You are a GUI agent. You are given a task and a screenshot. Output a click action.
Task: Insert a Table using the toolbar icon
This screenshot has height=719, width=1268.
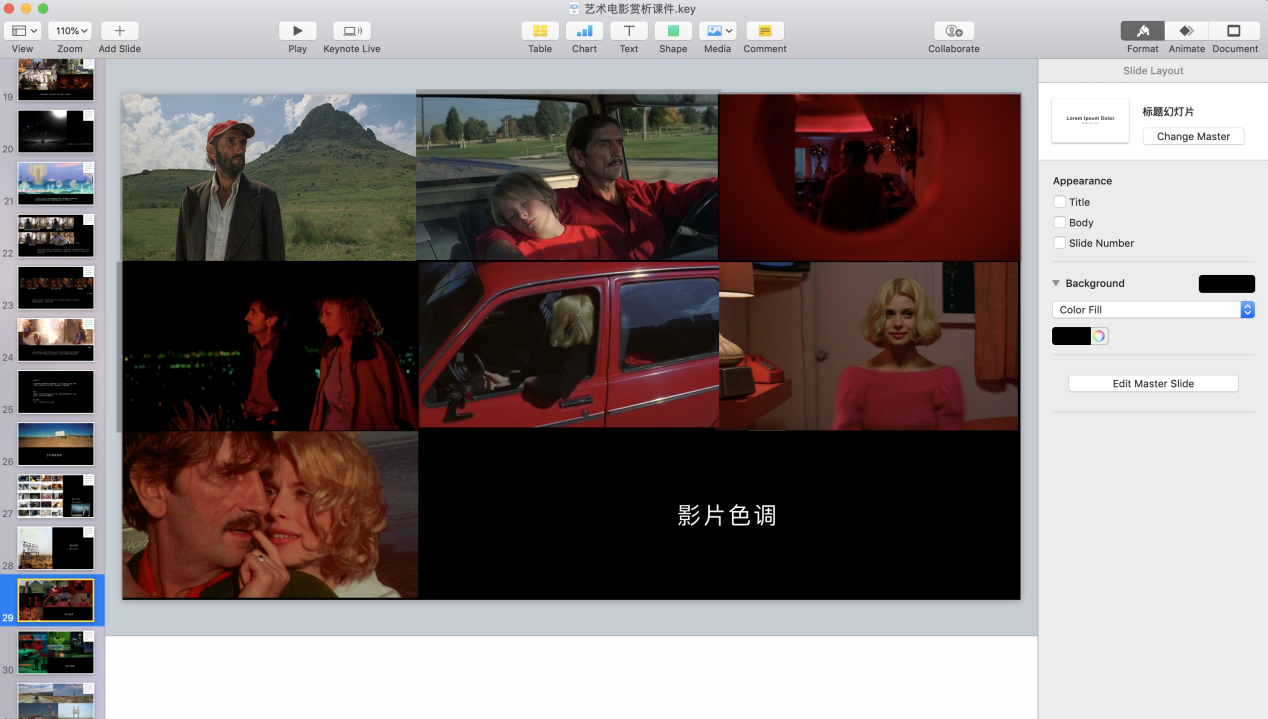click(x=540, y=31)
